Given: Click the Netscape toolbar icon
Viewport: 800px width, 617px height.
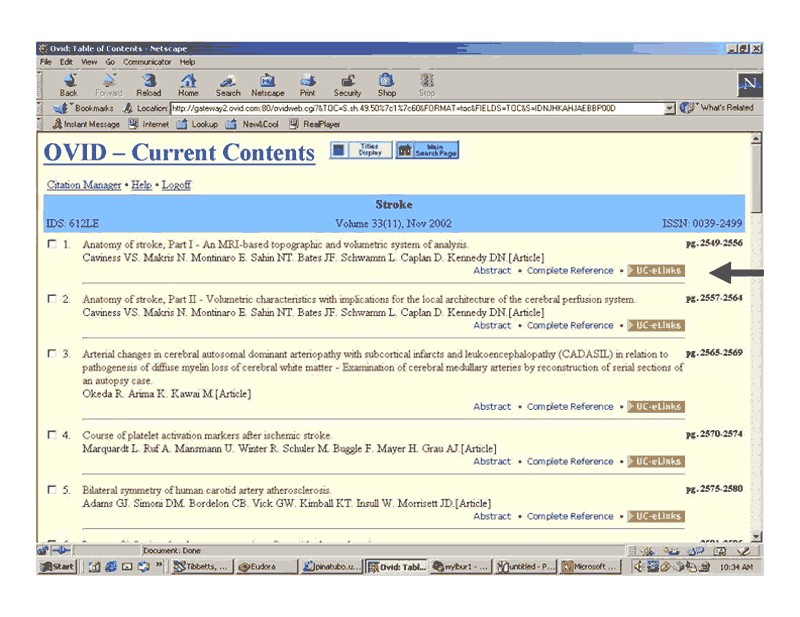Looking at the screenshot, I should click(267, 85).
